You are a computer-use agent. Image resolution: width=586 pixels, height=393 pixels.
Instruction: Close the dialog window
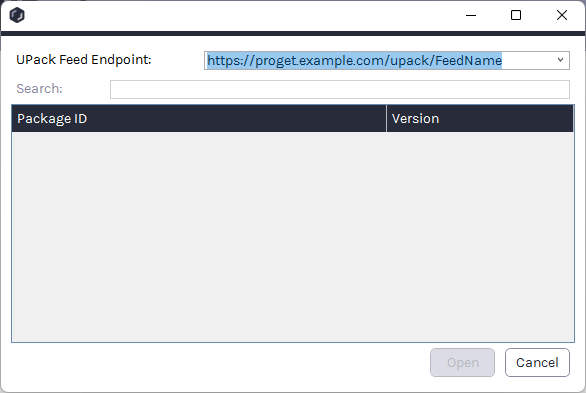coord(562,15)
